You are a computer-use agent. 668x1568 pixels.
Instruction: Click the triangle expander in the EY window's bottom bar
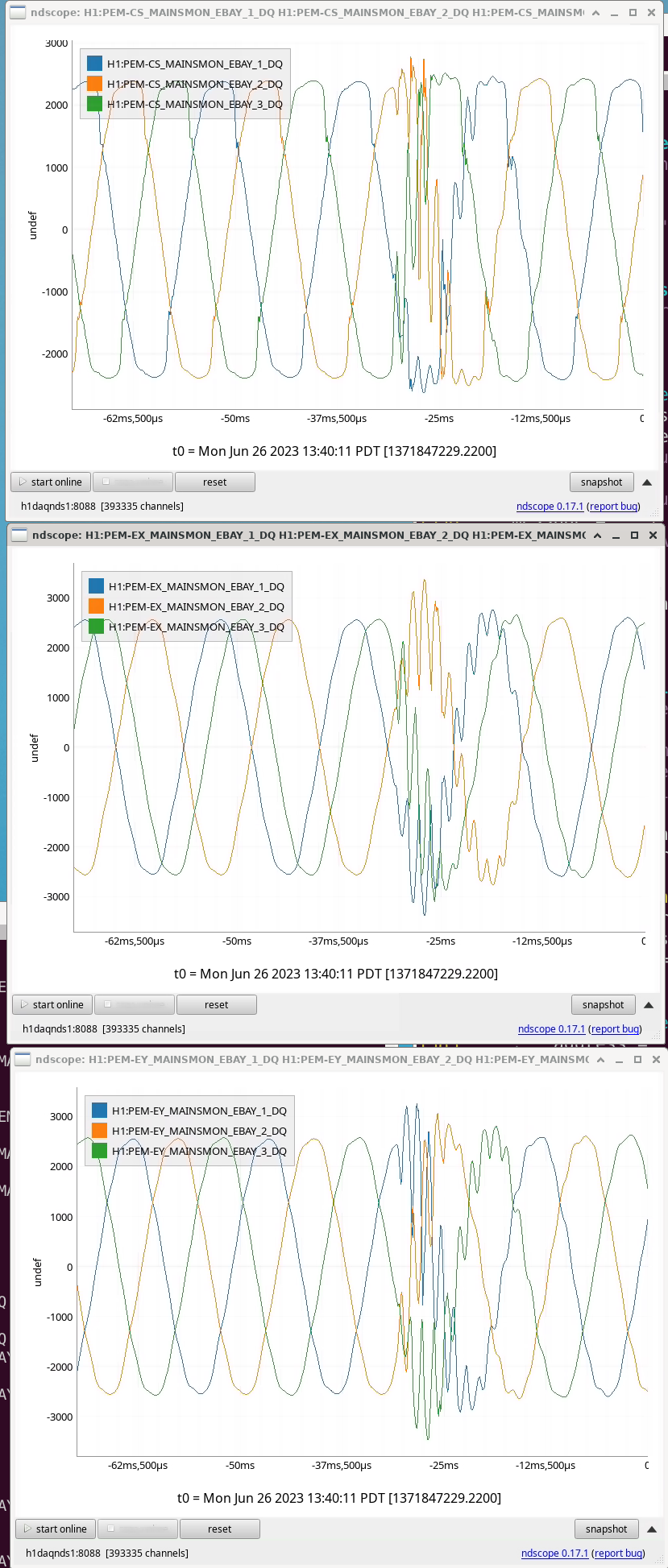(652, 1529)
